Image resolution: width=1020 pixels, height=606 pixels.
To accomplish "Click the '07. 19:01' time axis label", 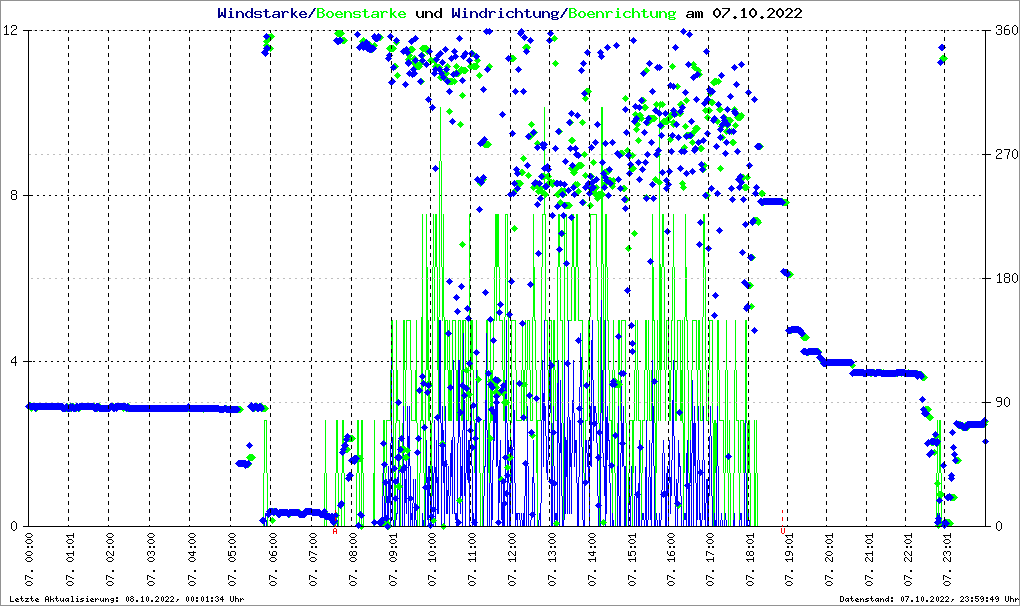I will tap(788, 560).
